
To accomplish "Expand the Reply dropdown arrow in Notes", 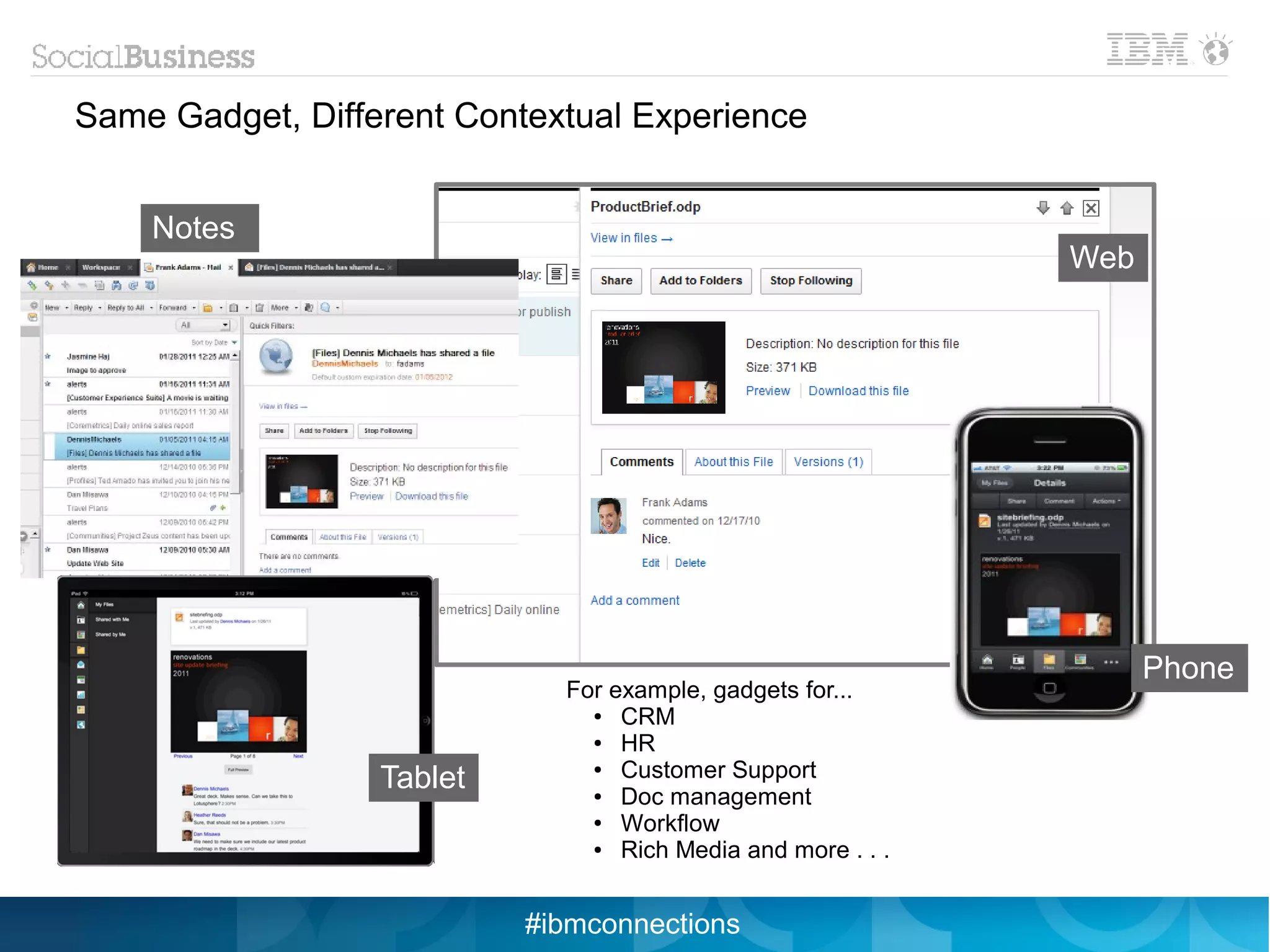I will 99,308.
